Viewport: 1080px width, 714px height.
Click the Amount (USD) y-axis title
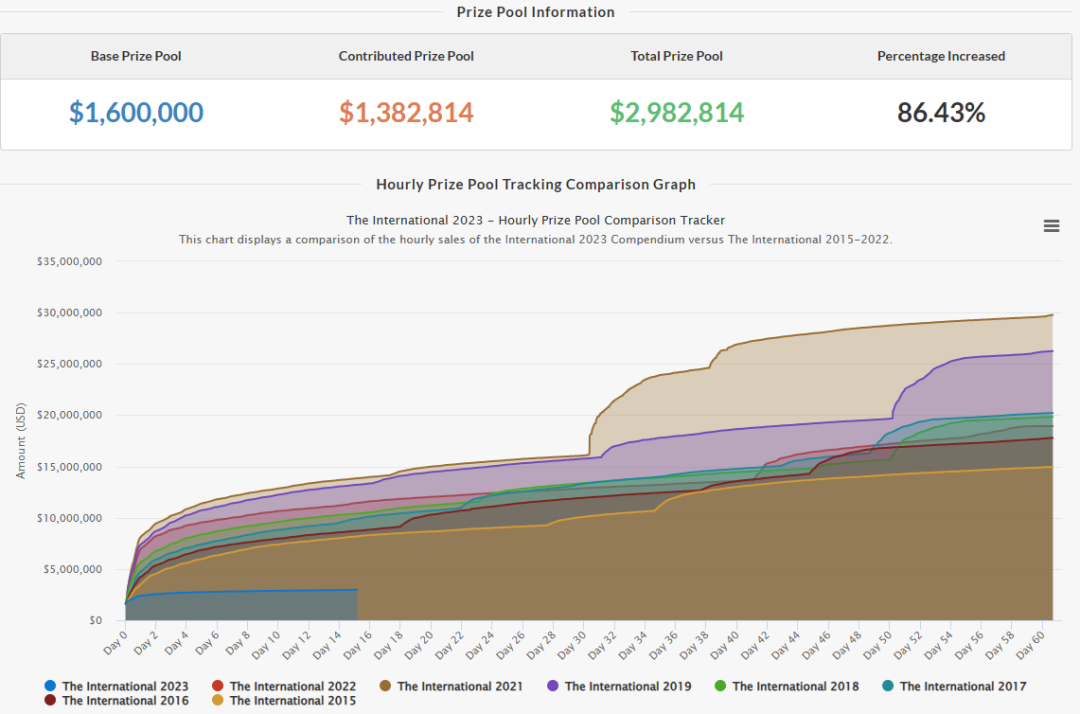21,441
